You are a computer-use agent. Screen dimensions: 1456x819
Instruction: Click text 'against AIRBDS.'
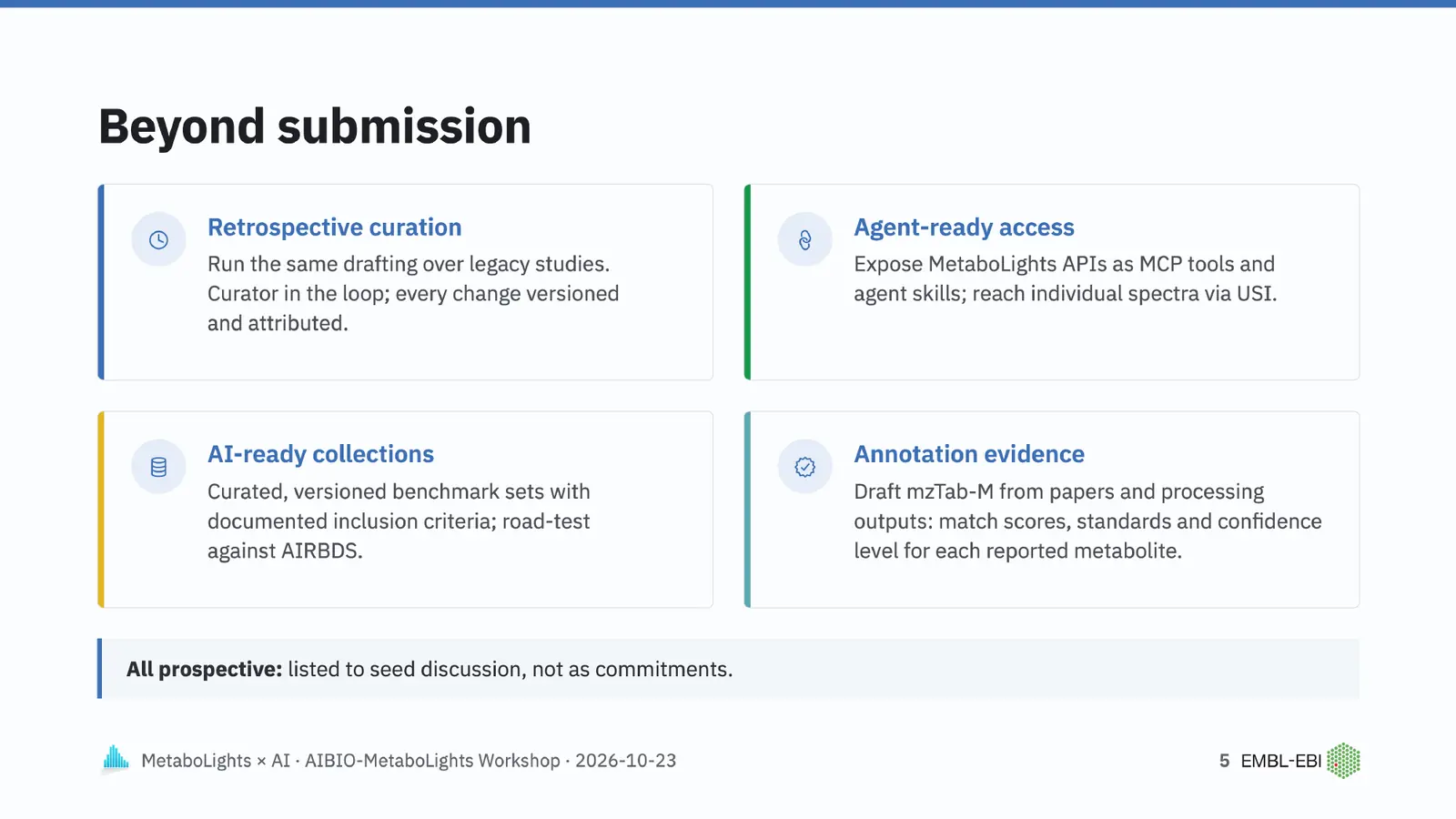(285, 551)
